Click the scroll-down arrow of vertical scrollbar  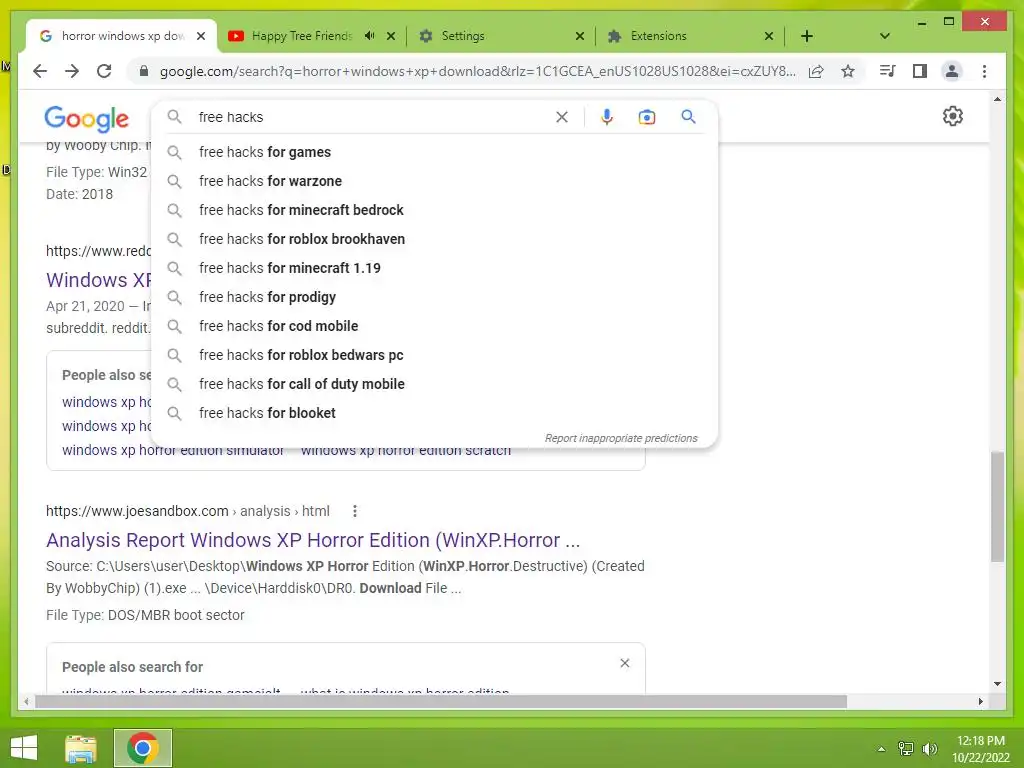(x=997, y=684)
